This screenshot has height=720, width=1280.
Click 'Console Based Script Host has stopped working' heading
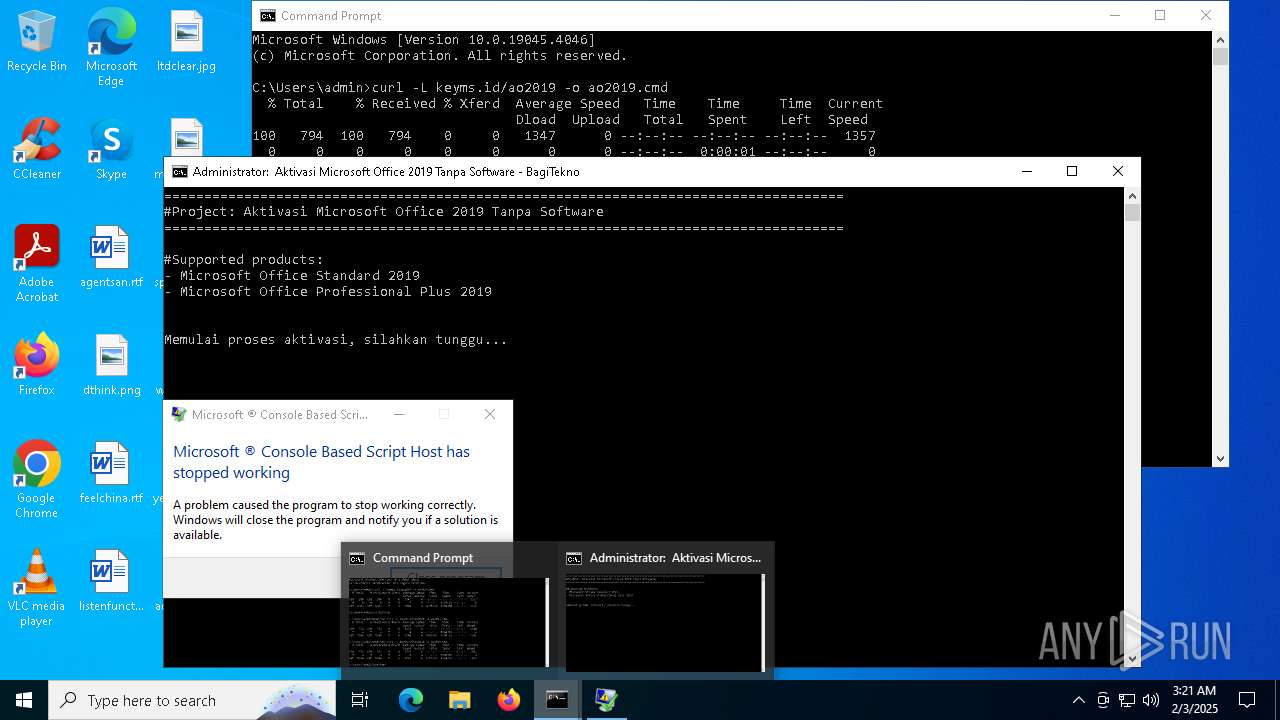(x=321, y=462)
